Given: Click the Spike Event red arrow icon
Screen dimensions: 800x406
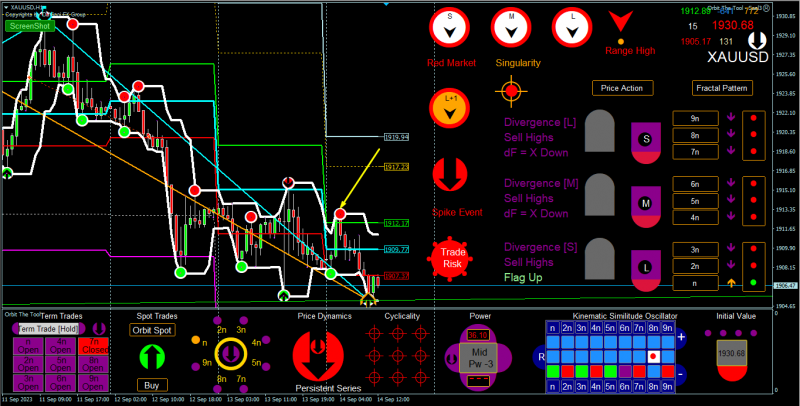Looking at the screenshot, I should coord(449,174).
